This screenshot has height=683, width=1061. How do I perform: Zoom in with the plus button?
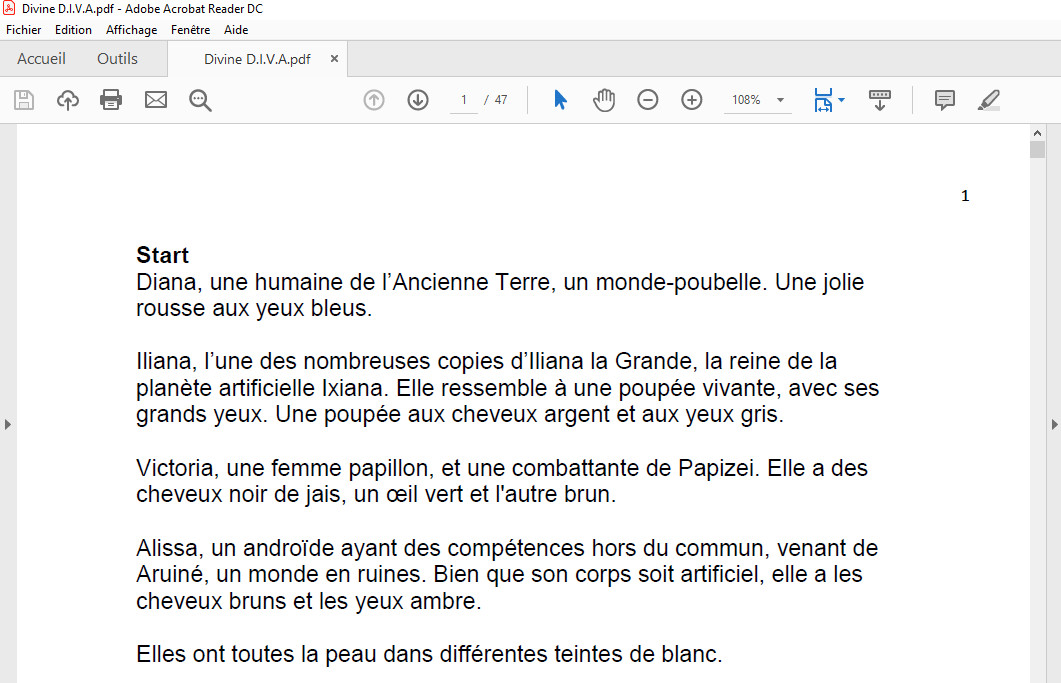tap(692, 100)
